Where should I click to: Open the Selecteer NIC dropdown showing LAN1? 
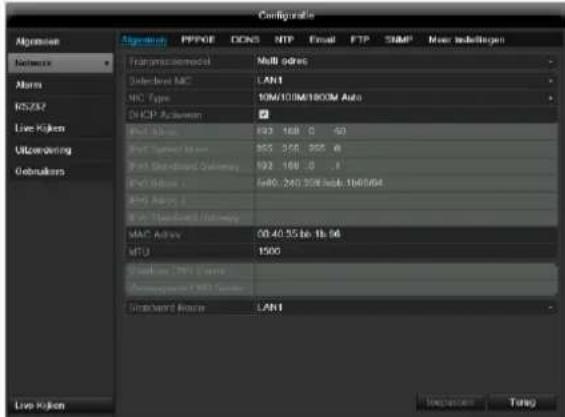pyautogui.click(x=405, y=80)
